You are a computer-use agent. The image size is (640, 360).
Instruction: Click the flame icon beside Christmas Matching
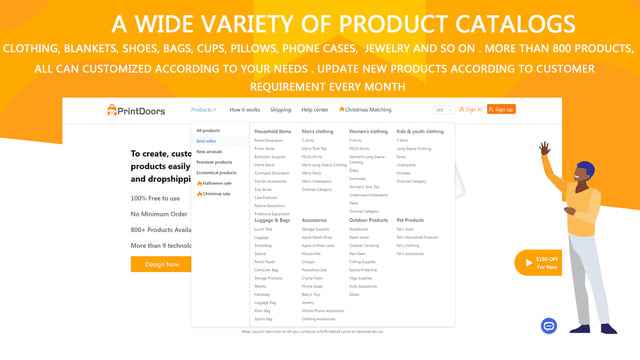[342, 109]
